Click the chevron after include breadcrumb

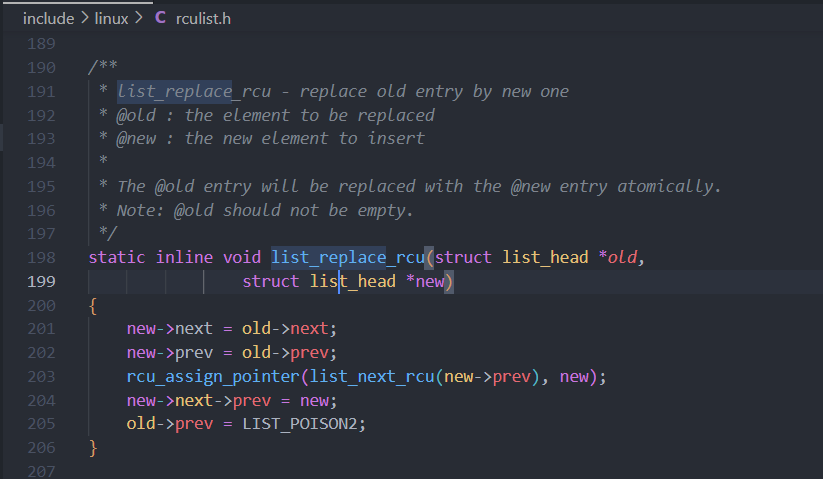tap(85, 18)
